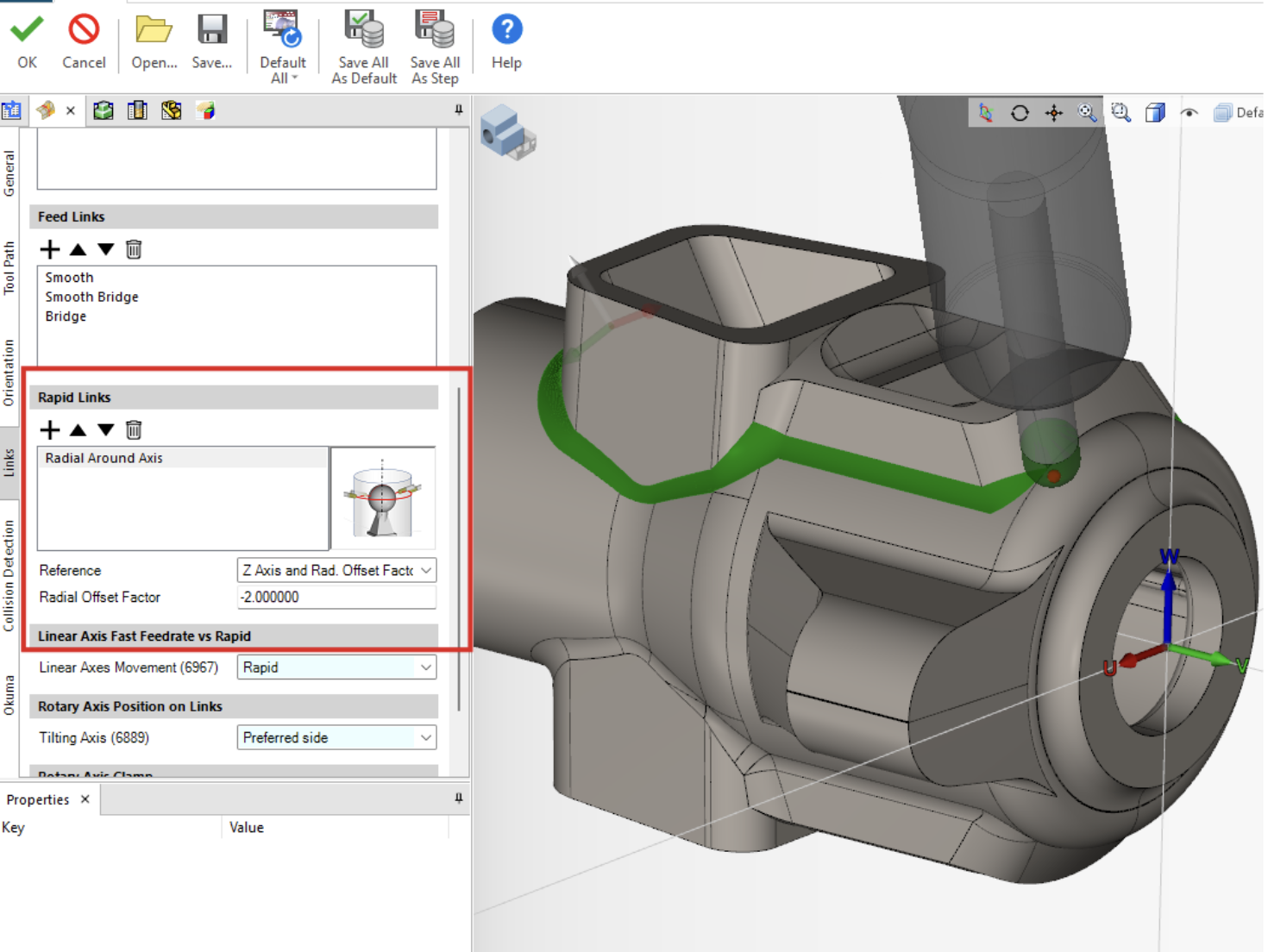Add a new Rapid Link with plus icon
The height and width of the screenshot is (952, 1268).
coord(50,429)
